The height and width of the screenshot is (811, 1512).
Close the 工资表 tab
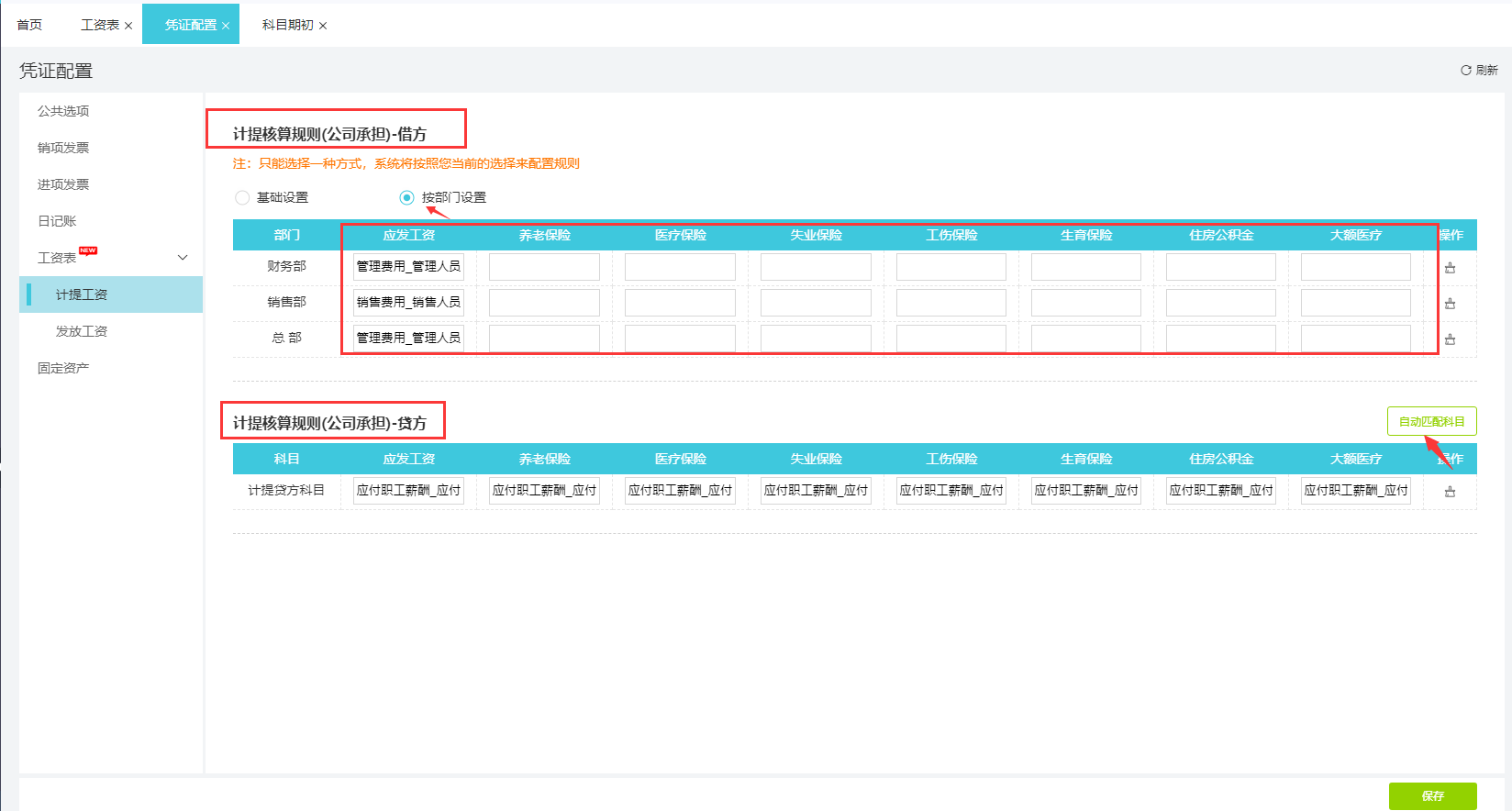(x=128, y=26)
